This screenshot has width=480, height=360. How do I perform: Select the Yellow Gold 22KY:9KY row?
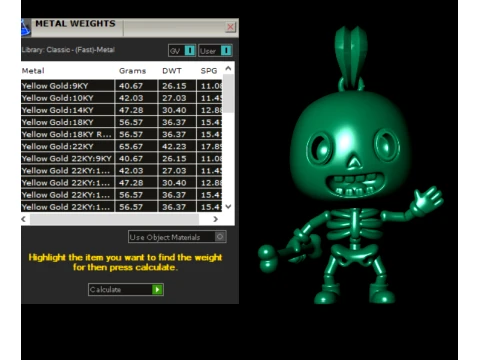coord(122,158)
